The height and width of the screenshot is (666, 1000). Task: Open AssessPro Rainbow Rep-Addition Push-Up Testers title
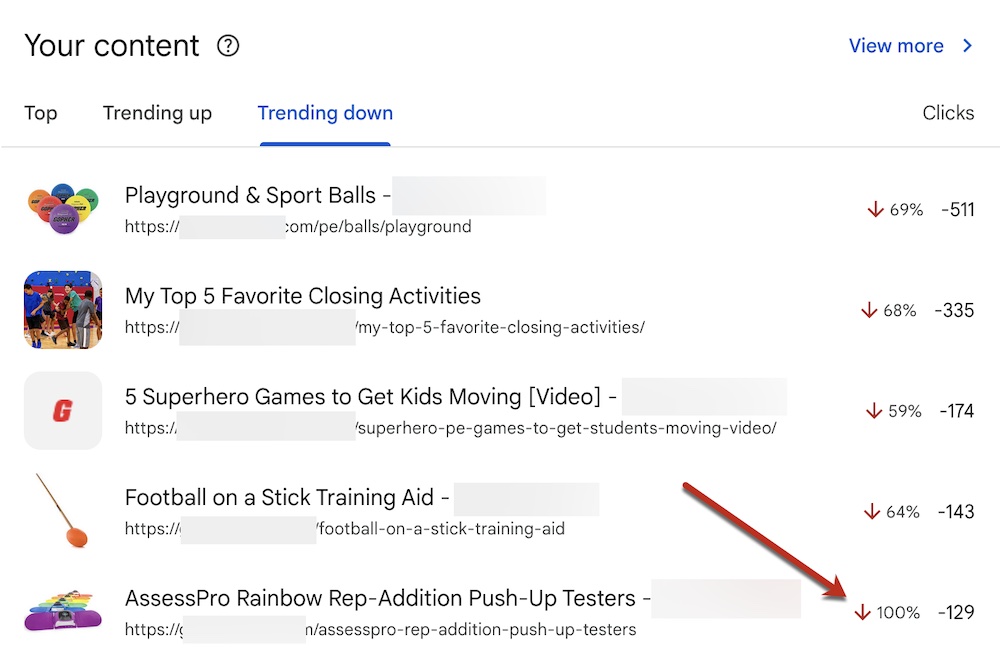tap(380, 598)
